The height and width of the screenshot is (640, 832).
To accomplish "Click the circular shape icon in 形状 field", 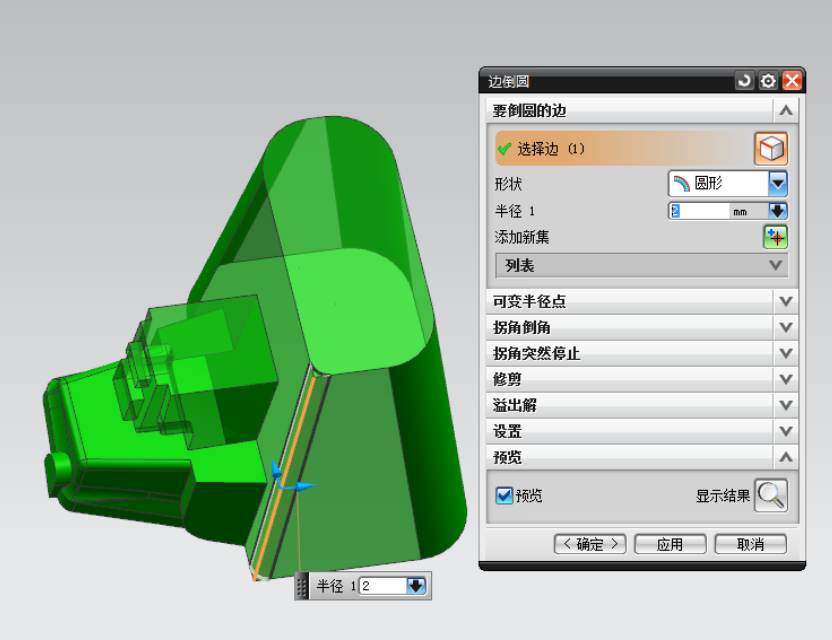I will pyautogui.click(x=681, y=184).
